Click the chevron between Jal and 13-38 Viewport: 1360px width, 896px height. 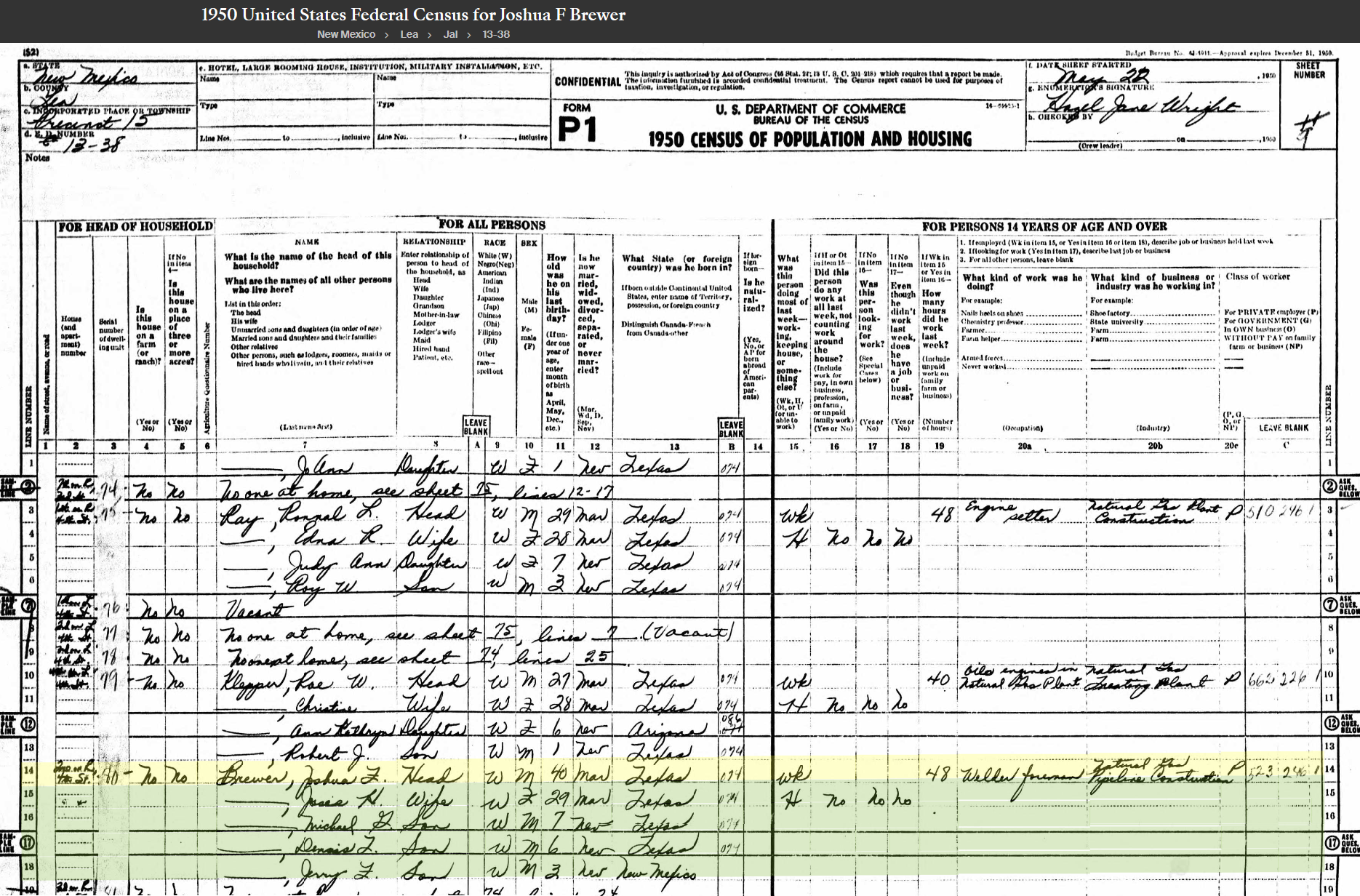click(x=469, y=34)
